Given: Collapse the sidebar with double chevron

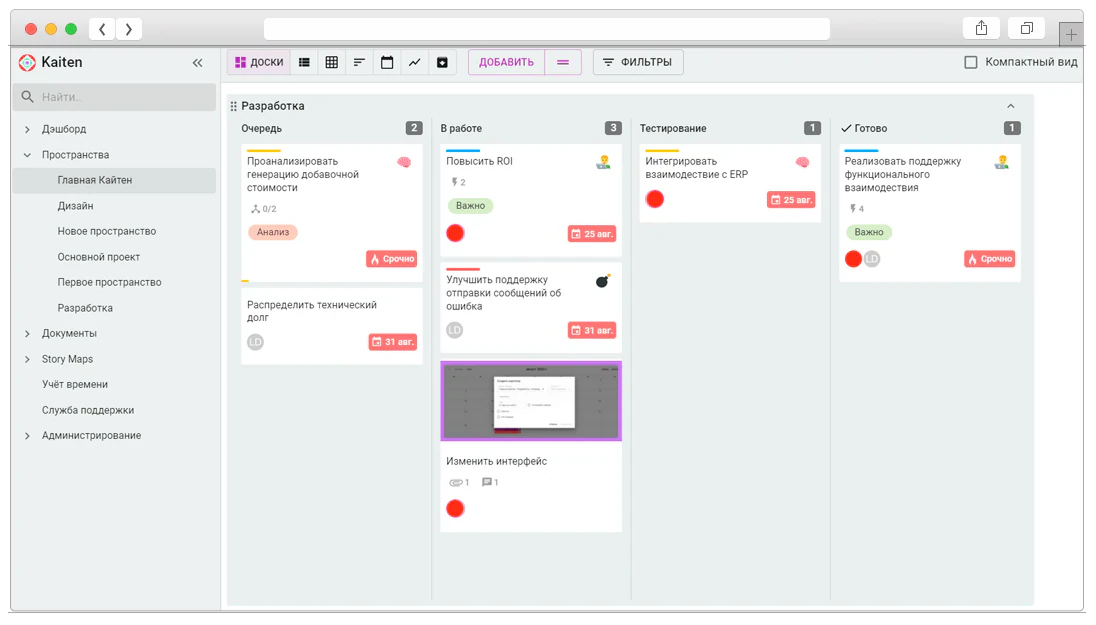Looking at the screenshot, I should click(x=198, y=63).
